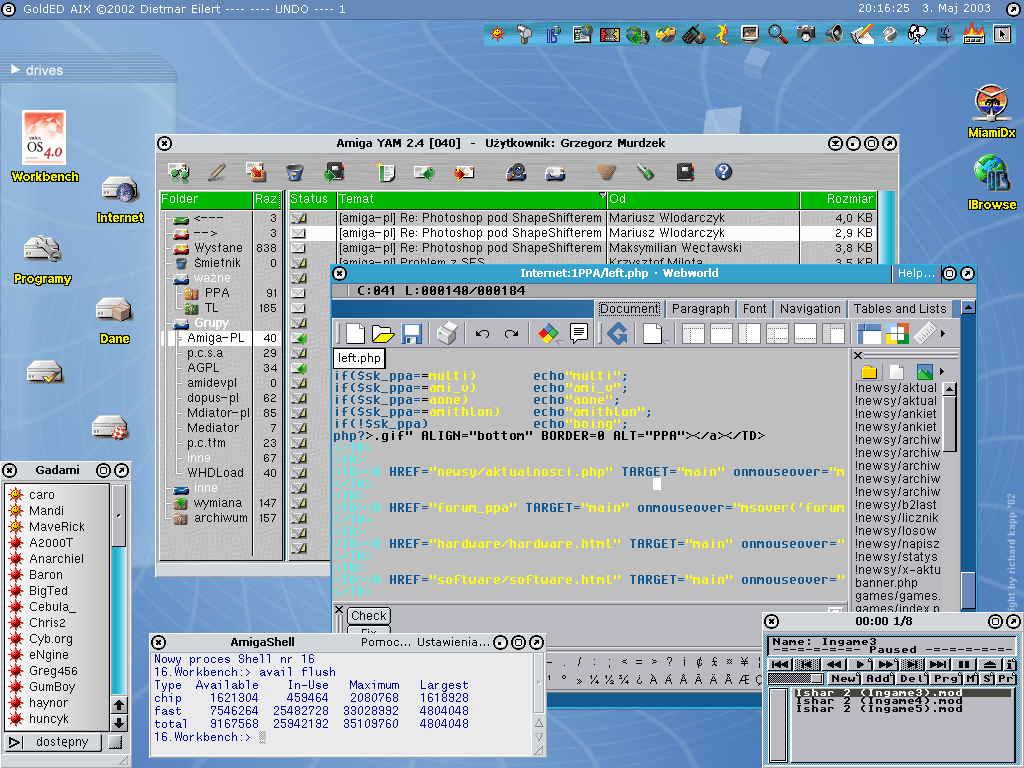Toggle the M button in mod player

click(972, 679)
